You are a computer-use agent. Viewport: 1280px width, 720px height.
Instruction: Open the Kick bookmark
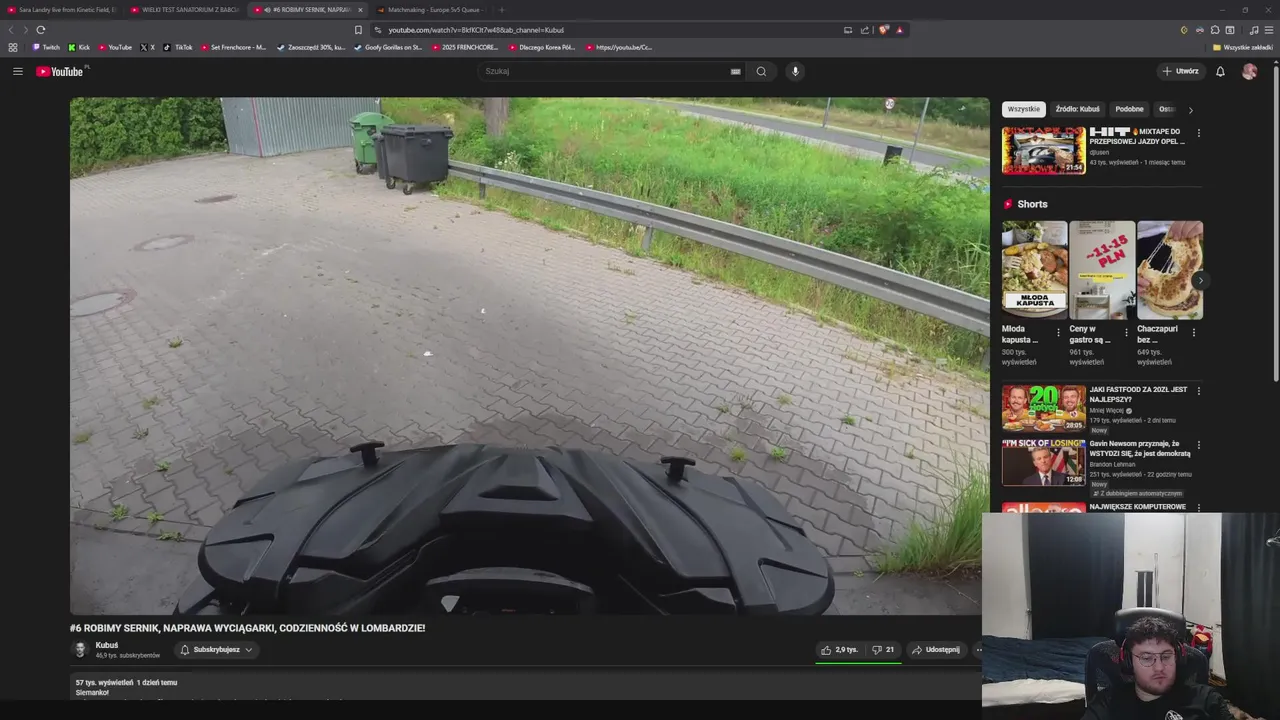[x=79, y=47]
